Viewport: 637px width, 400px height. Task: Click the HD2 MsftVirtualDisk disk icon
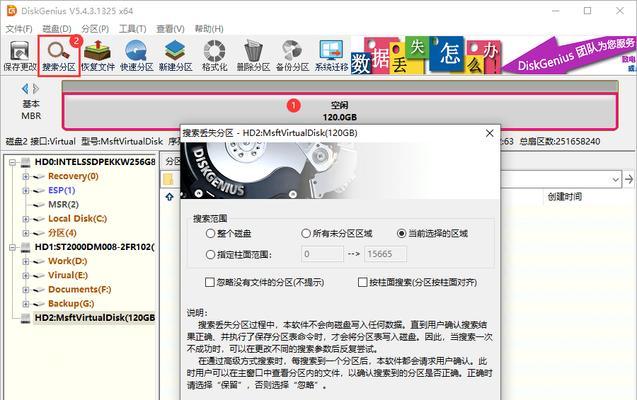point(26,318)
